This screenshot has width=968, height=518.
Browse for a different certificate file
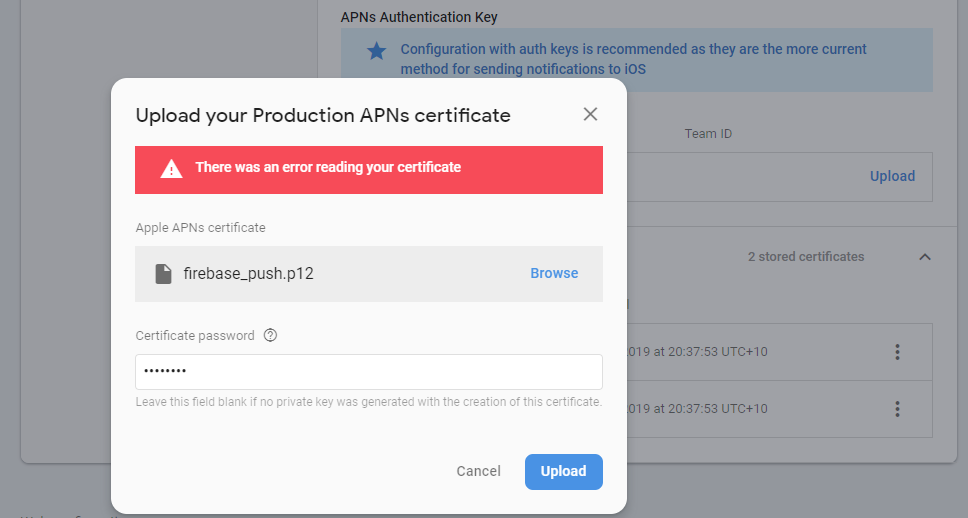(554, 273)
